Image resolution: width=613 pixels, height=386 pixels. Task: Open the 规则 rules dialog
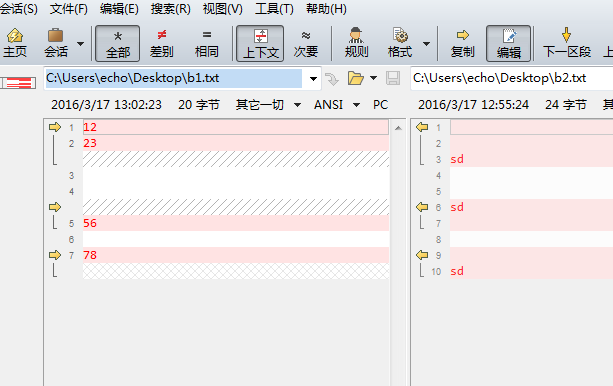[x=356, y=43]
